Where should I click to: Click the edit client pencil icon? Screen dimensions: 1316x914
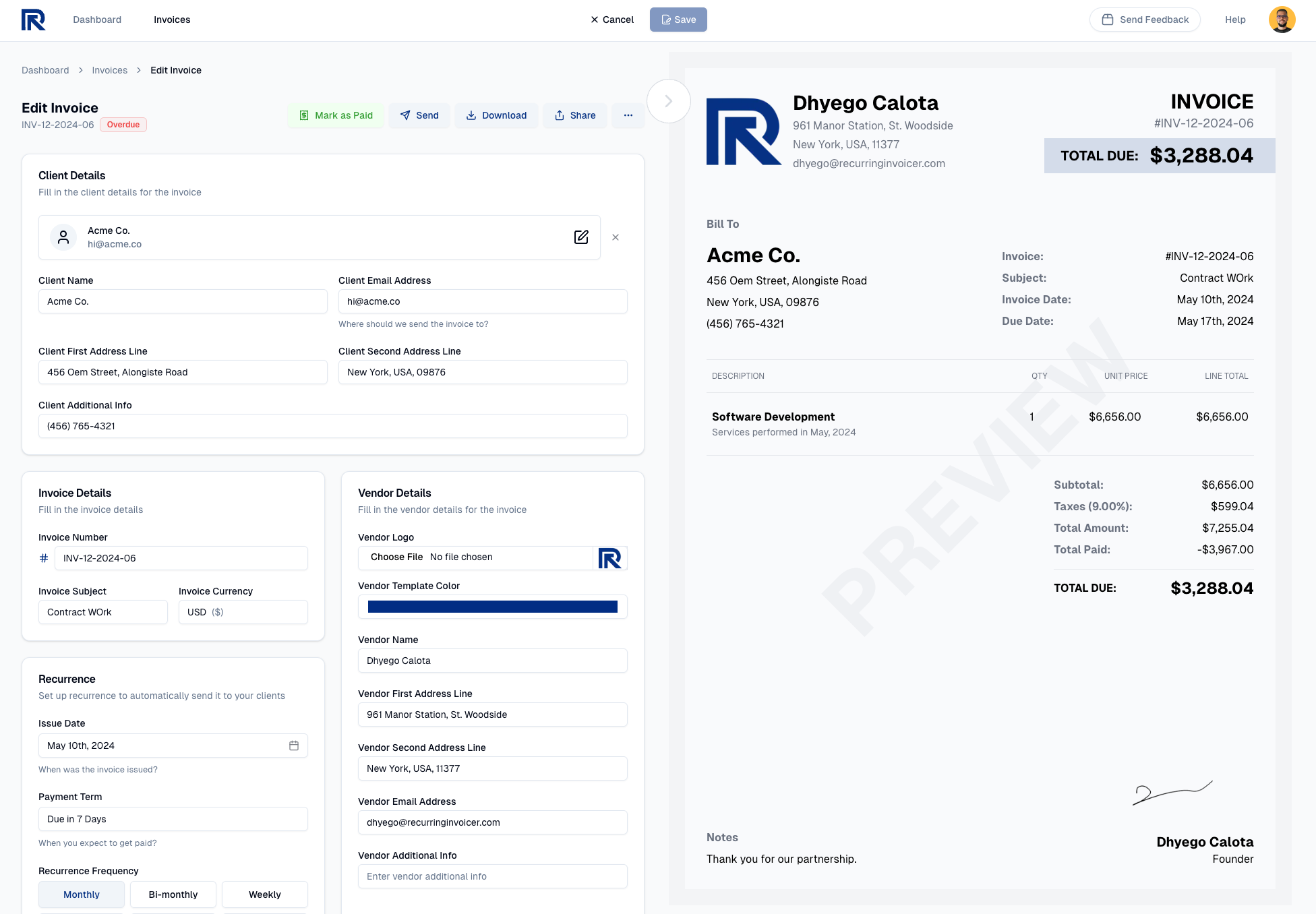coord(581,237)
